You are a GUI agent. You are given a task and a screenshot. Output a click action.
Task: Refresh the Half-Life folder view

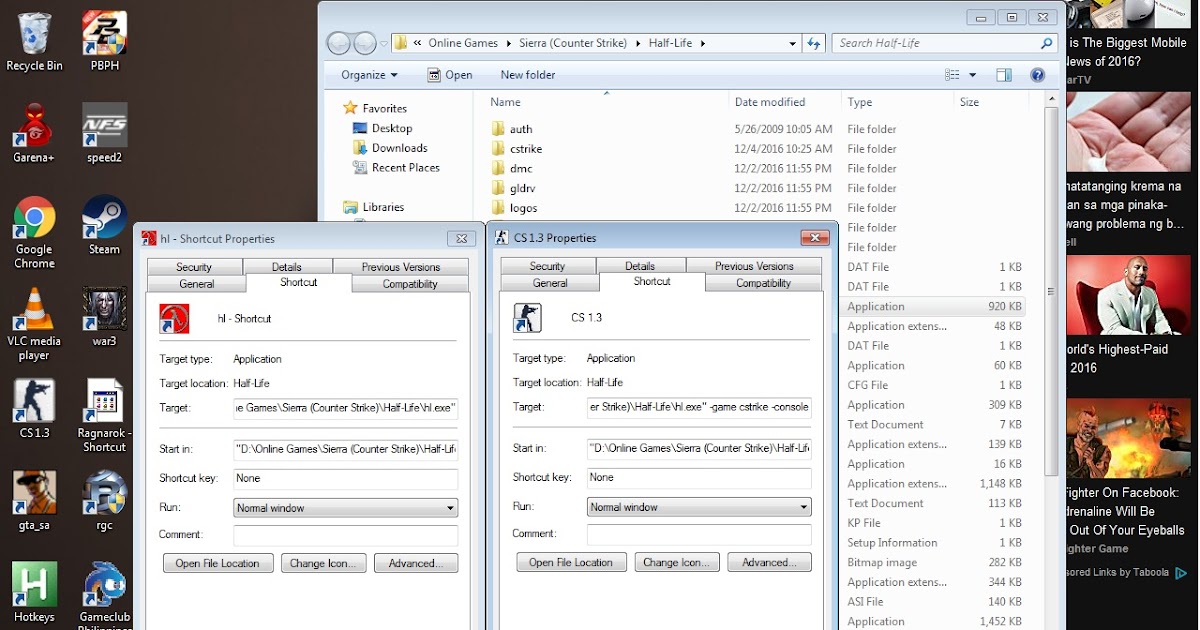pyautogui.click(x=814, y=43)
